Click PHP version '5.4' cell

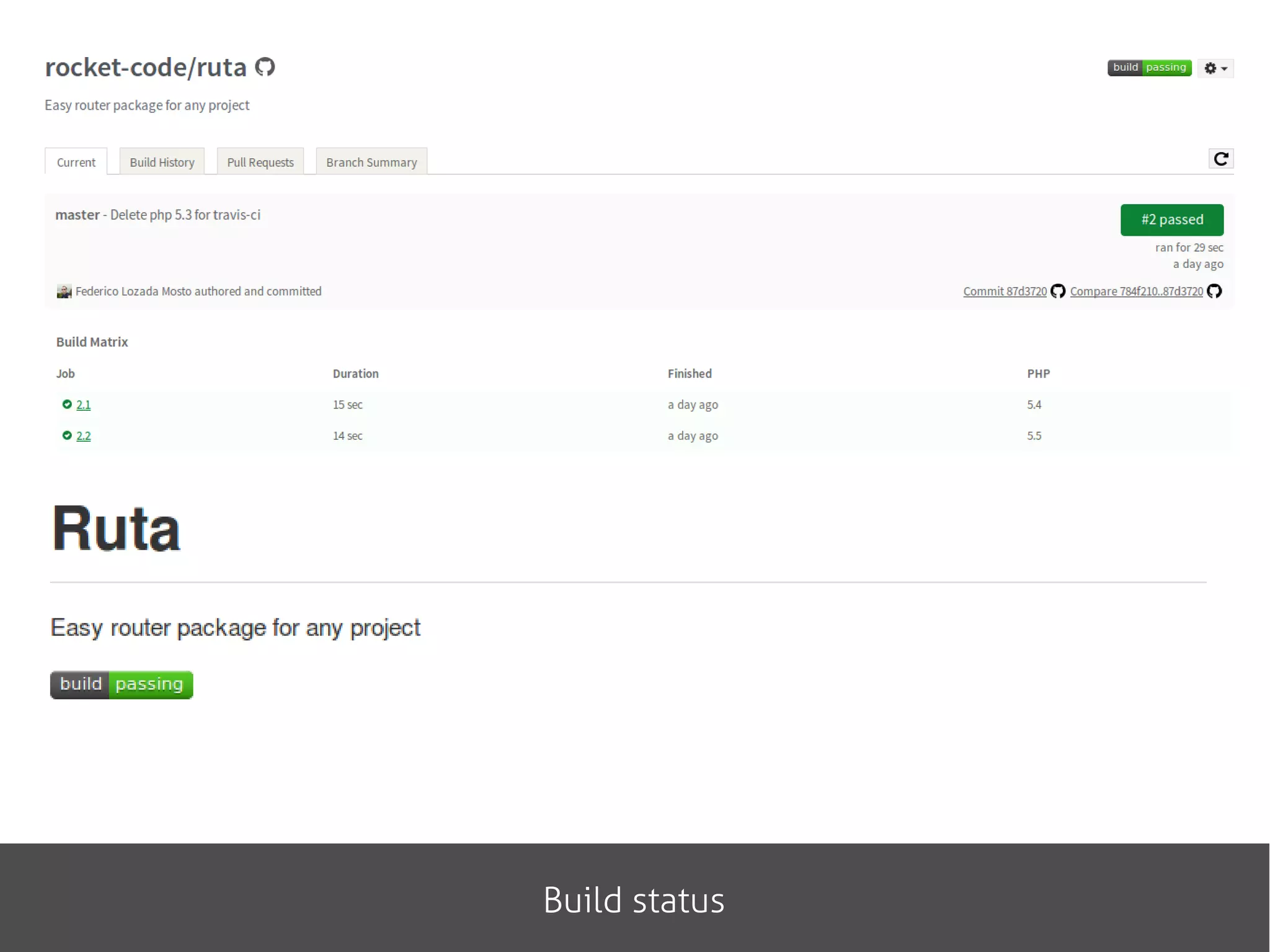pyautogui.click(x=1034, y=404)
